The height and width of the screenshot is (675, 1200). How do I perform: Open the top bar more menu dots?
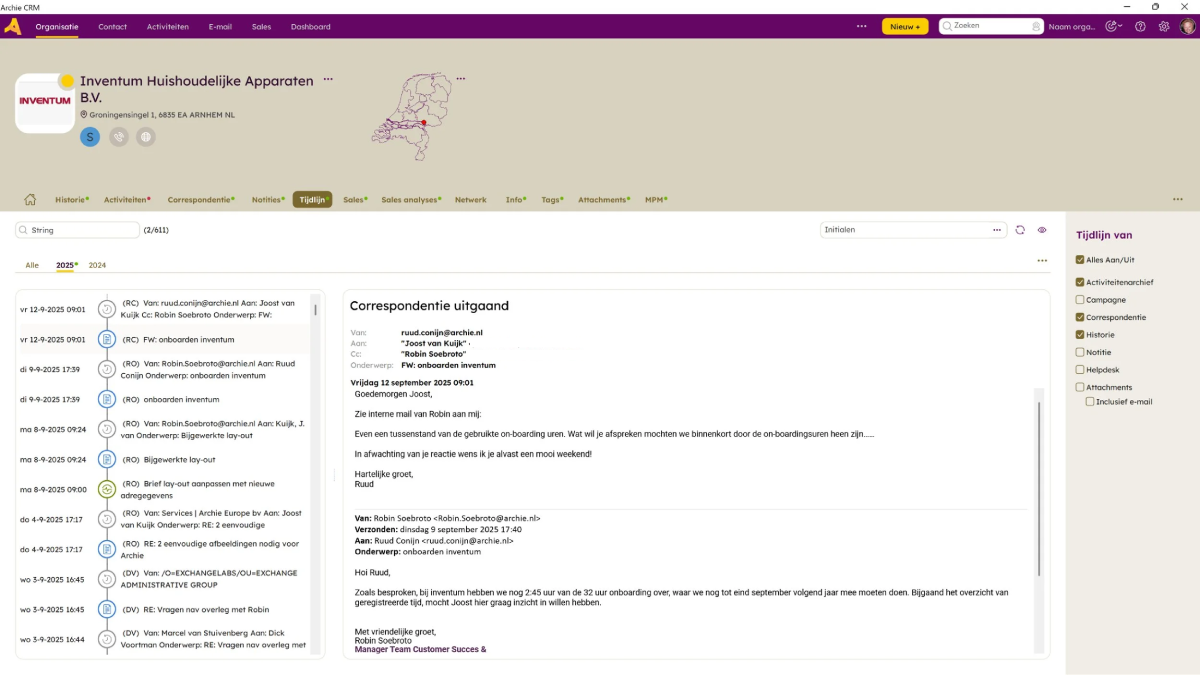(862, 26)
